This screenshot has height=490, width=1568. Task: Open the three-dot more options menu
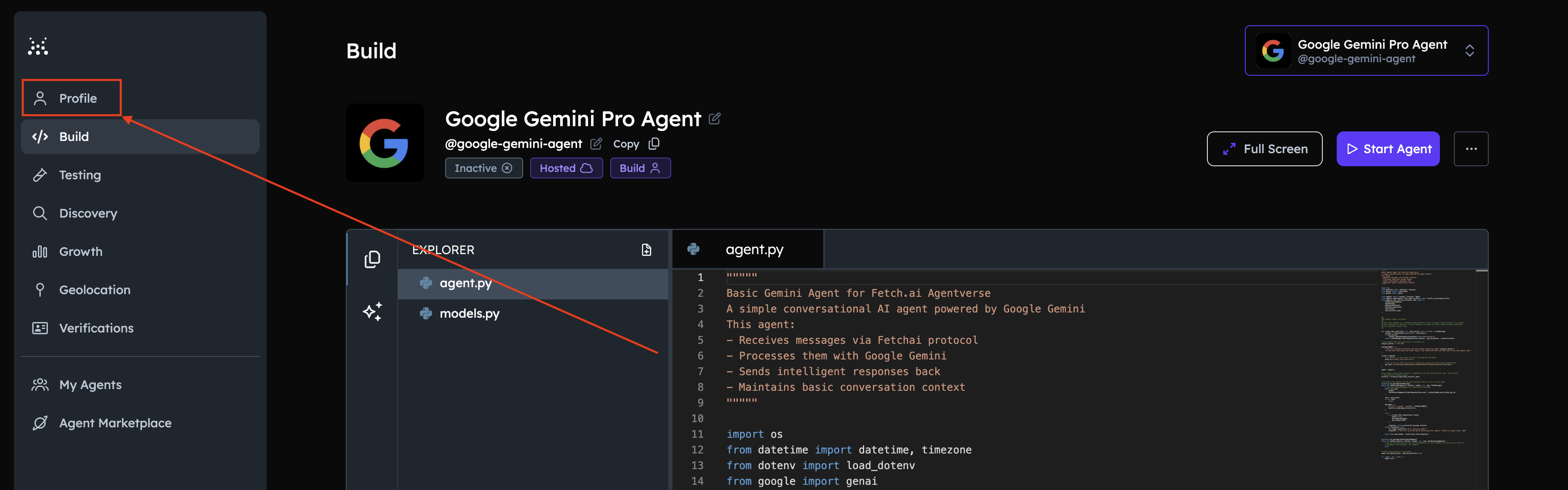1470,149
